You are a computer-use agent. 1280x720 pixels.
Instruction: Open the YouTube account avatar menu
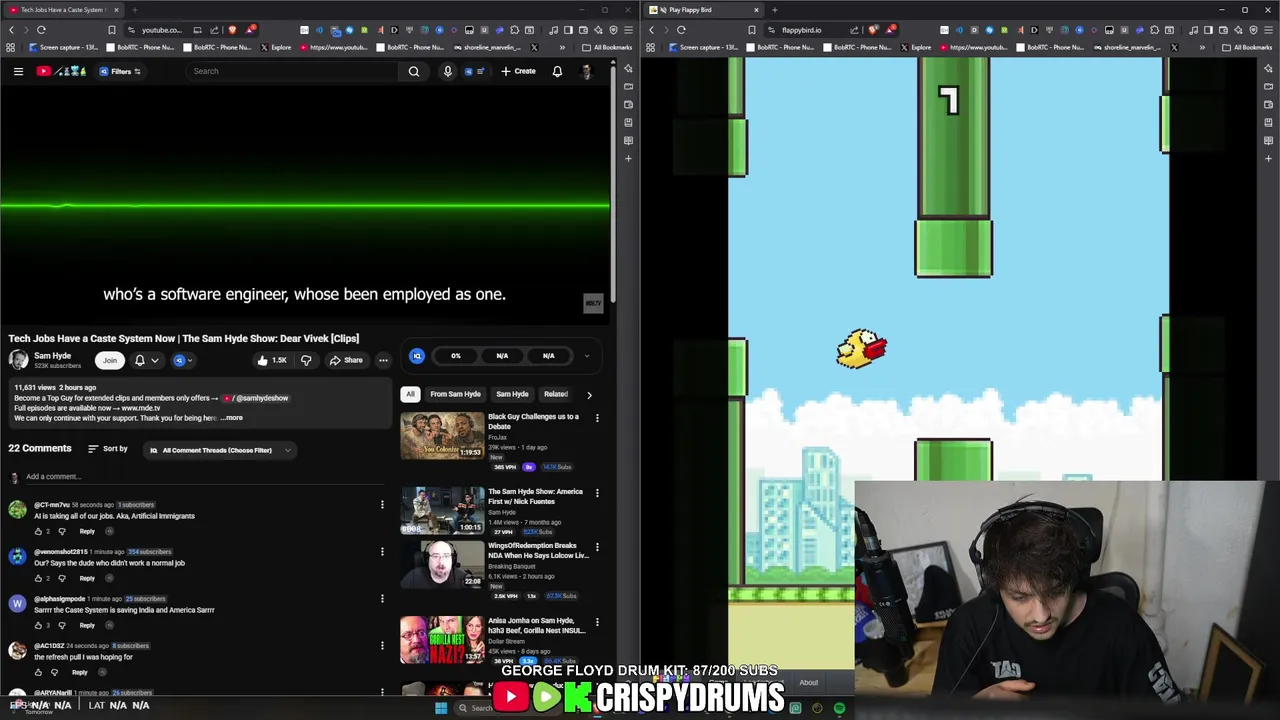(x=587, y=71)
